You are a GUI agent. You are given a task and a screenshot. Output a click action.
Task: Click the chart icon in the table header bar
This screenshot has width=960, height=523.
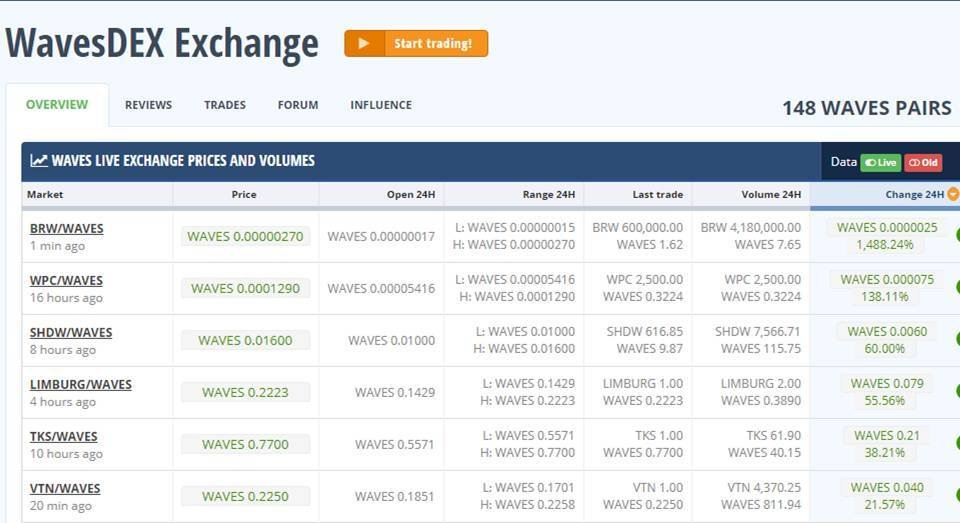pos(39,160)
